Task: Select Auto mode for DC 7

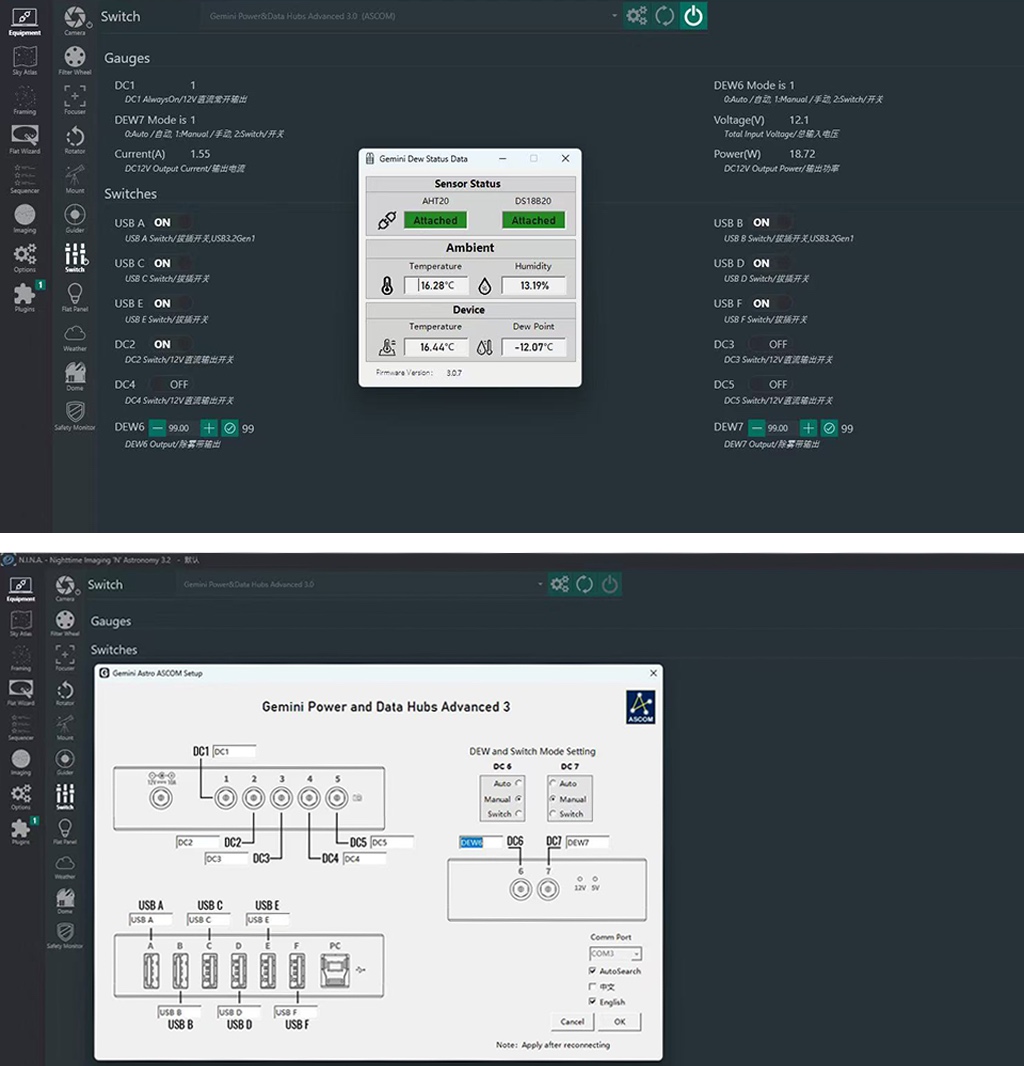Action: click(553, 783)
